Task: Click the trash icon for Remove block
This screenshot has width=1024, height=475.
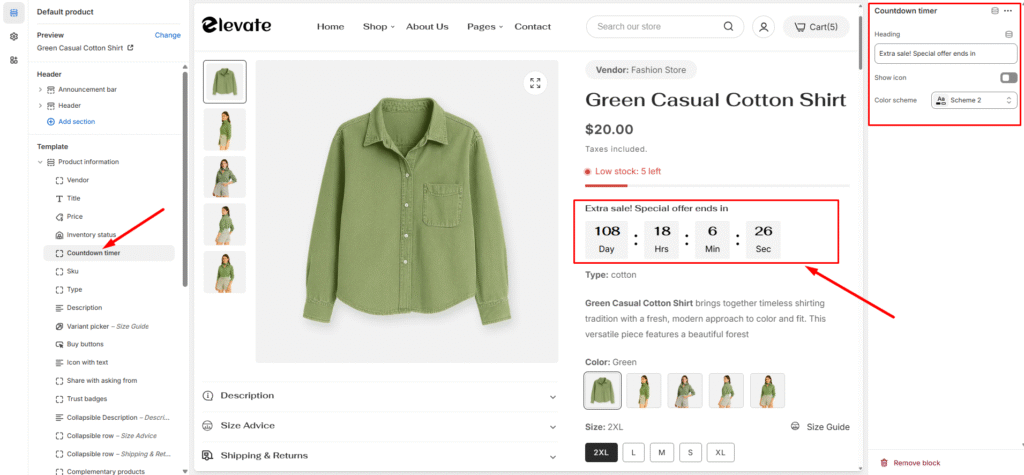Action: point(884,463)
